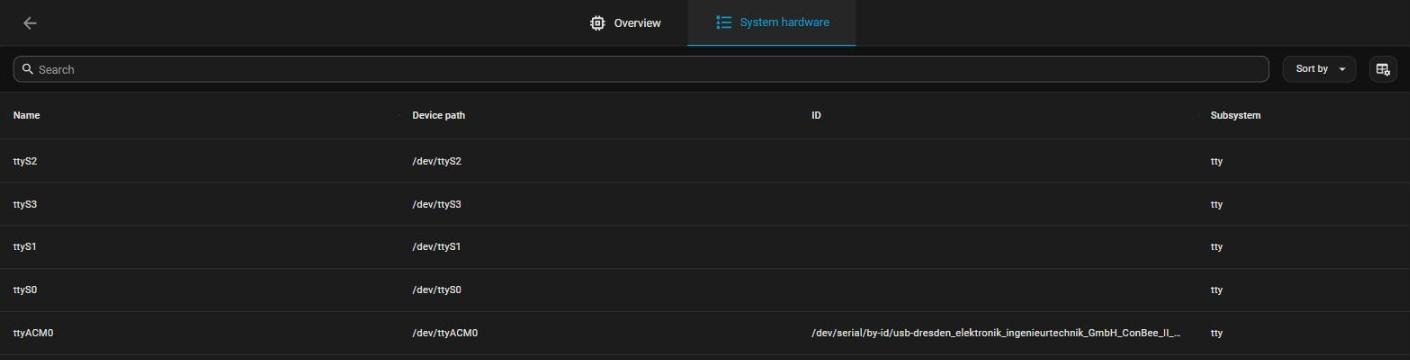Select the ttyS1 name cell
The width and height of the screenshot is (1410, 360).
(25, 246)
